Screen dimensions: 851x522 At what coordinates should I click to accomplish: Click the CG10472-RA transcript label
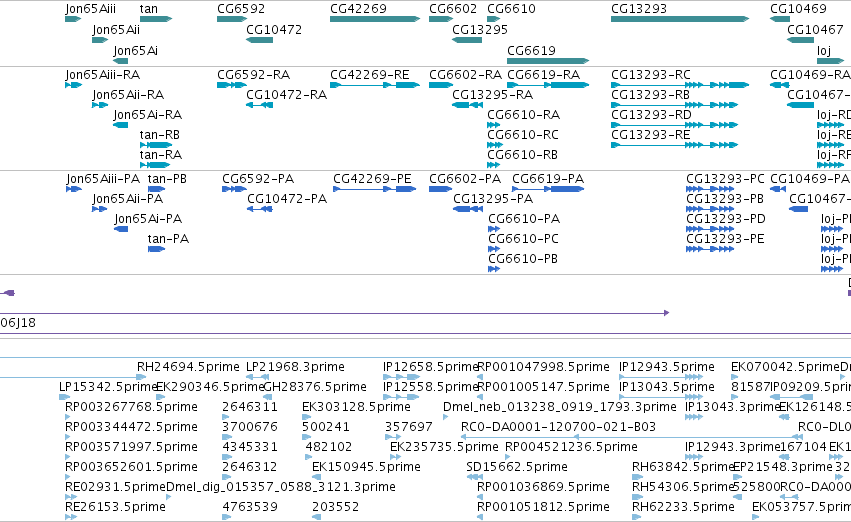pos(287,94)
